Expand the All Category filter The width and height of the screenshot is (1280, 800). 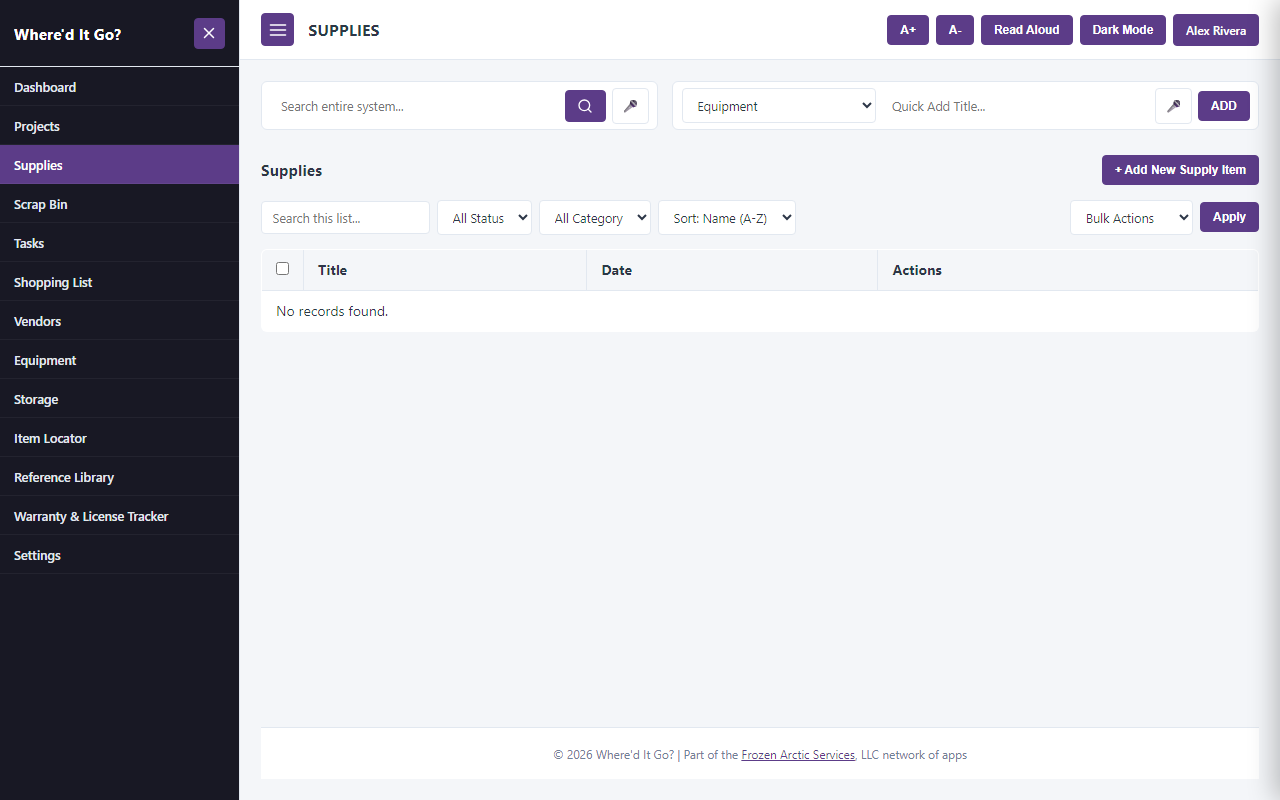click(595, 218)
